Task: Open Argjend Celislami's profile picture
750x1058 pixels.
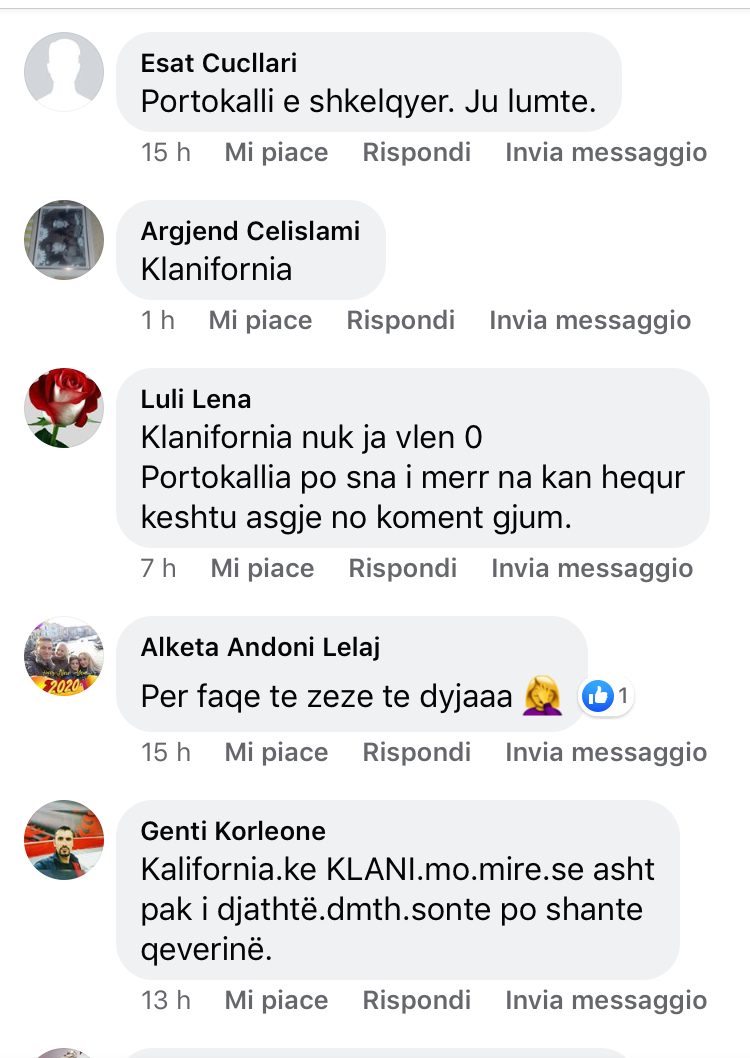Action: [x=64, y=240]
